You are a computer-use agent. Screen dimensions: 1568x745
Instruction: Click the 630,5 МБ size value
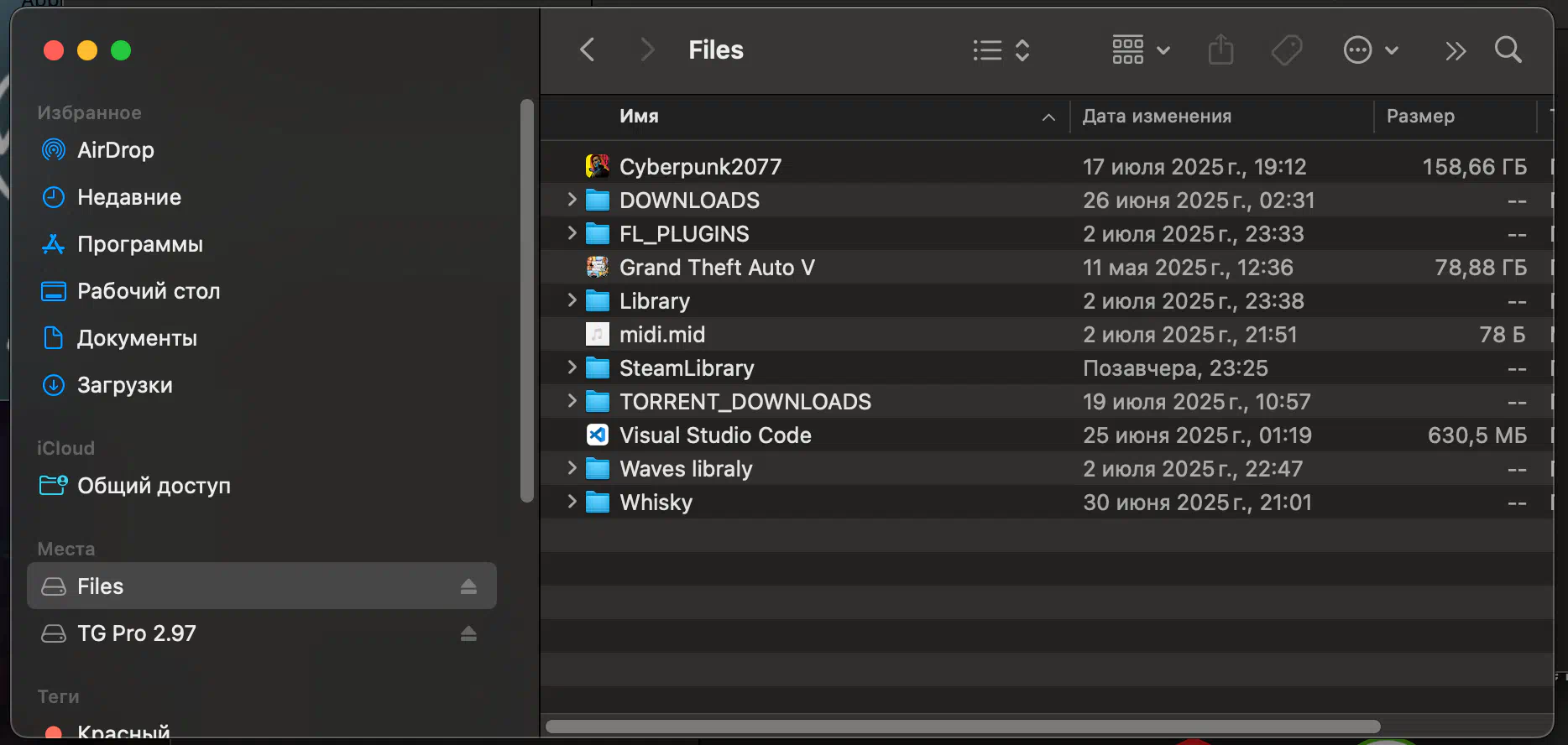point(1477,435)
